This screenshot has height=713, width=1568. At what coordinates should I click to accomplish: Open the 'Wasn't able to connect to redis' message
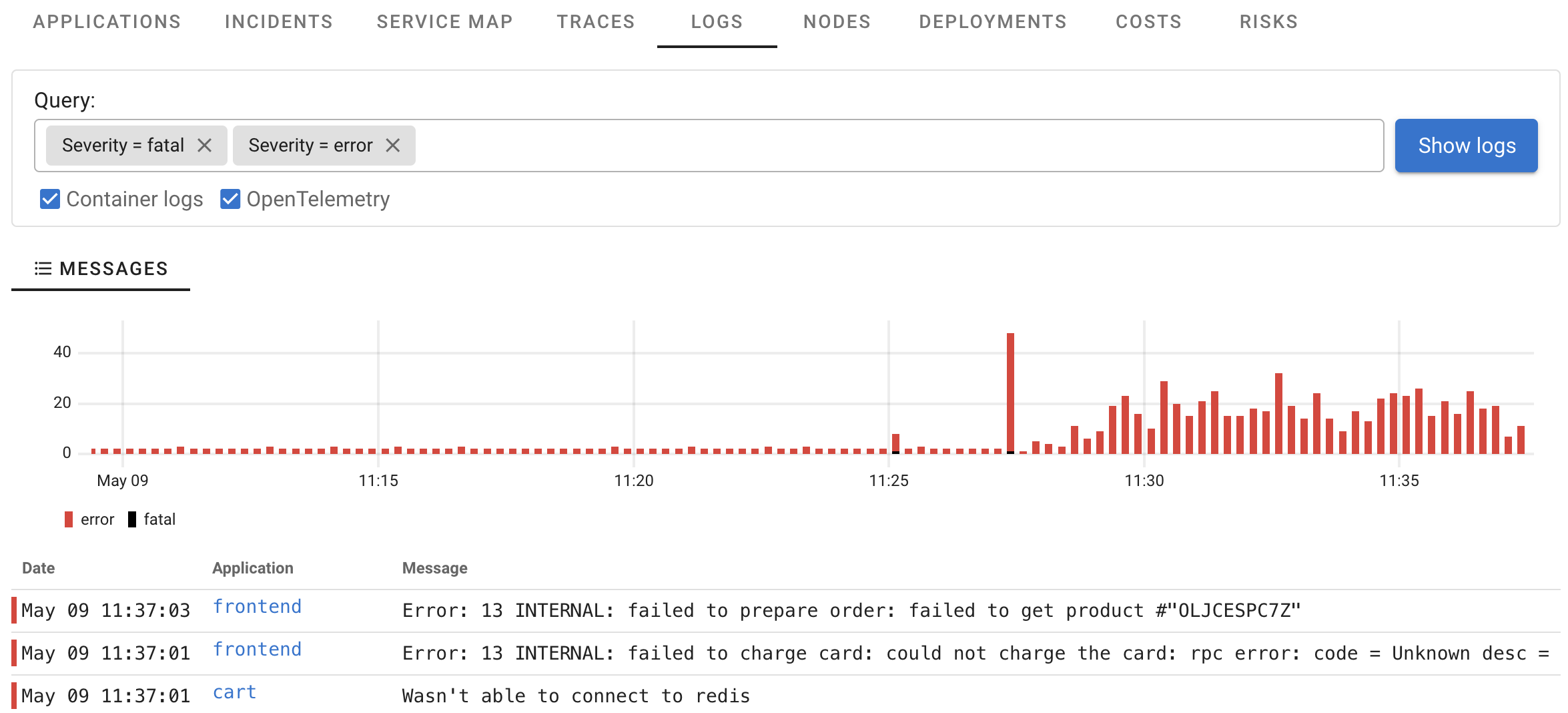tap(576, 696)
